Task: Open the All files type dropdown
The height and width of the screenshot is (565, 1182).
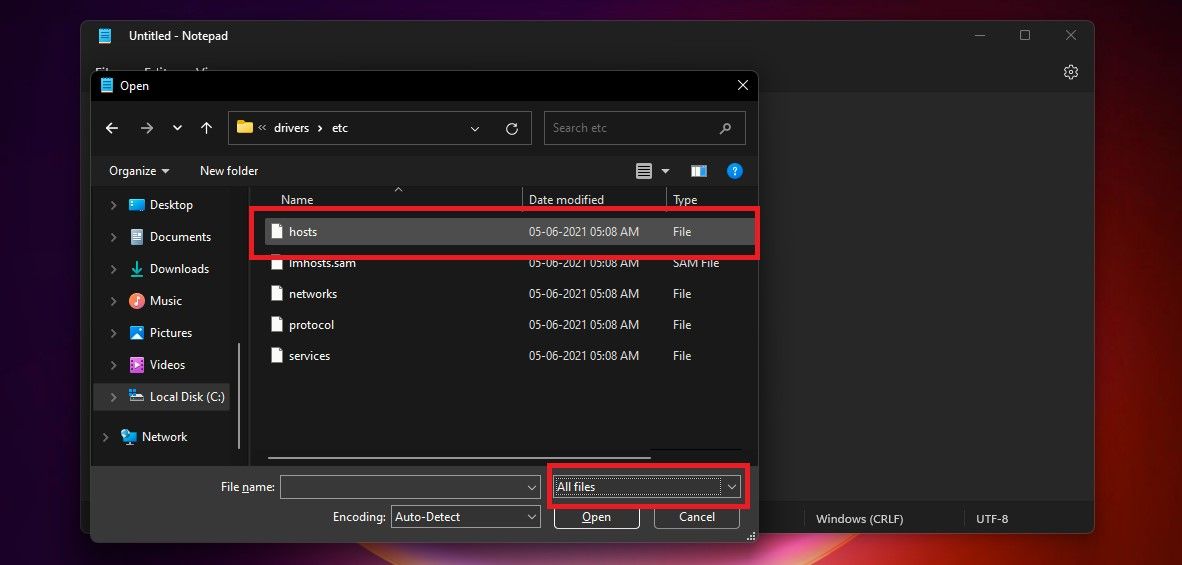Action: [x=648, y=487]
